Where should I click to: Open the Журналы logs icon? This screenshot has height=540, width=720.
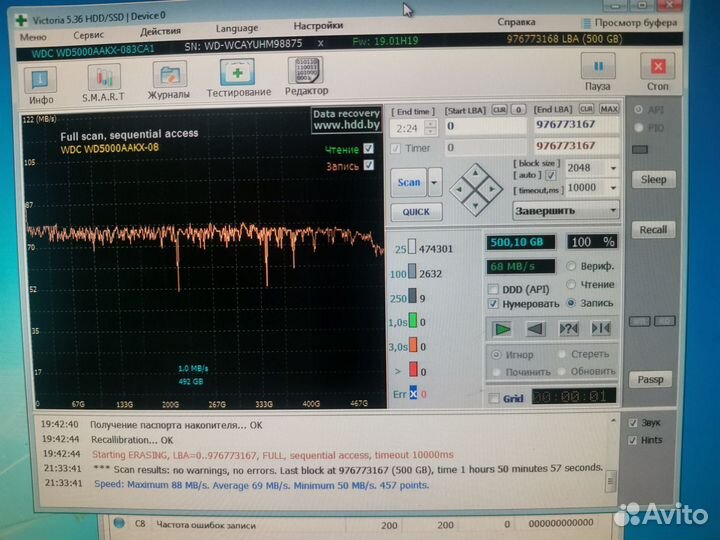click(169, 77)
